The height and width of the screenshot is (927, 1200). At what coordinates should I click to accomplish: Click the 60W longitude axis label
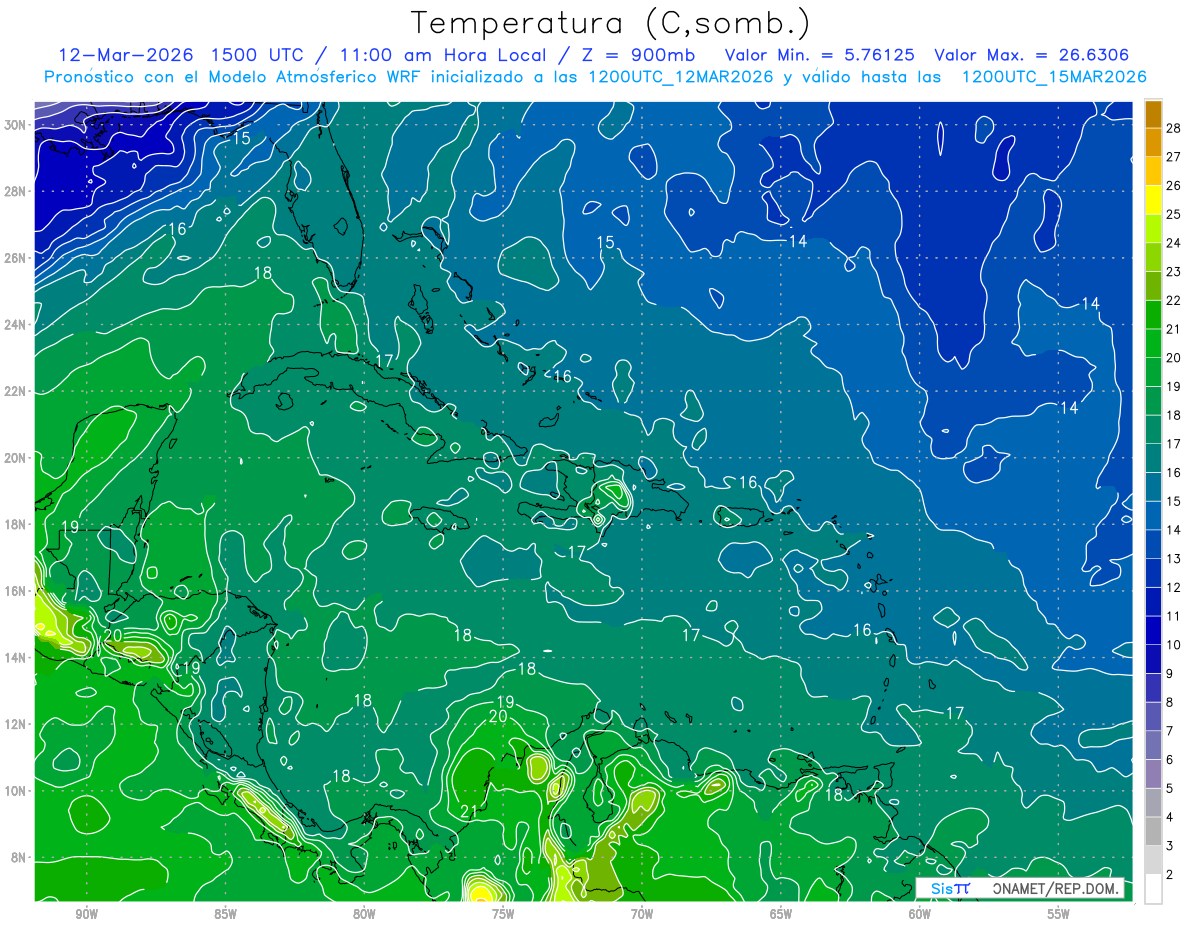pyautogui.click(x=920, y=914)
